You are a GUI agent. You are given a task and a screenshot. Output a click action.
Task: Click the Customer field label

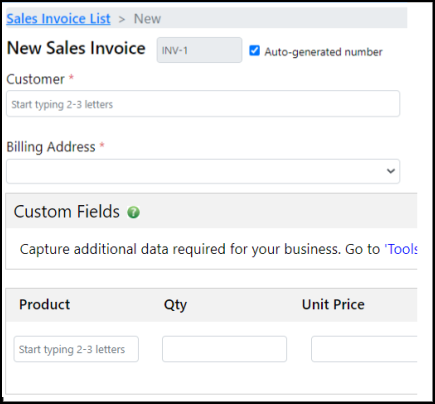point(36,79)
